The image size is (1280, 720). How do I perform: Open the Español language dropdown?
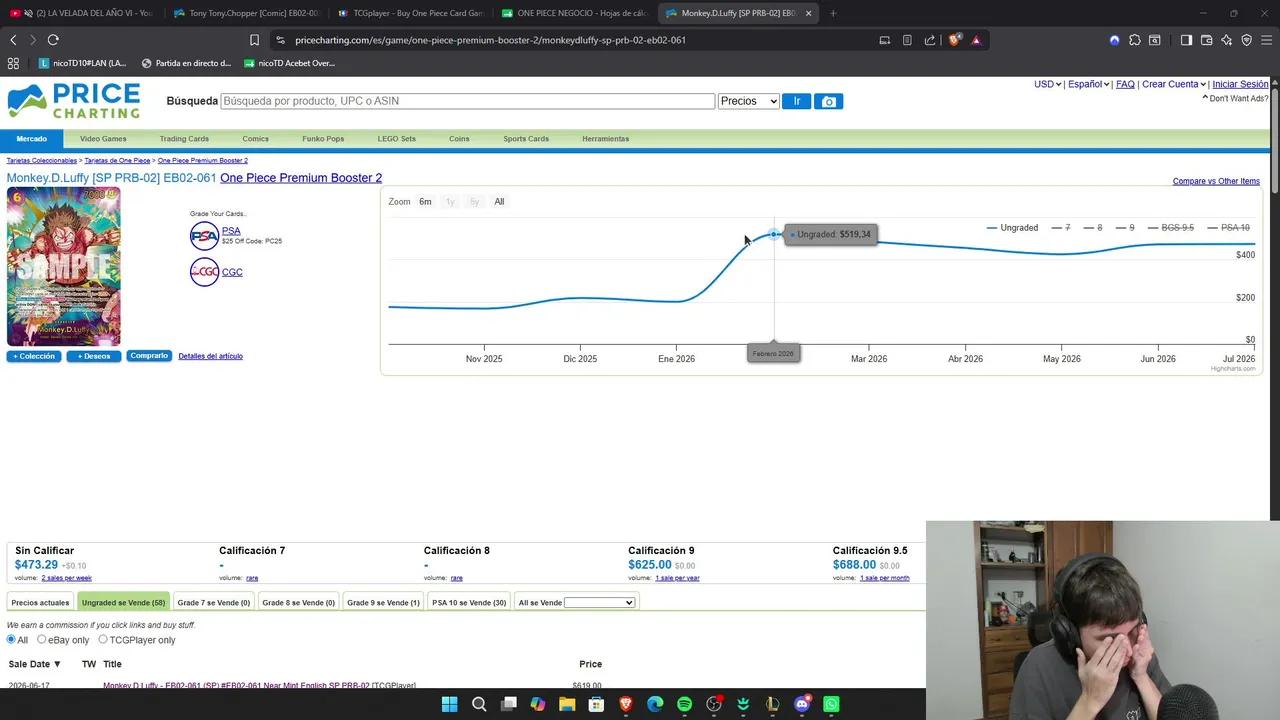click(1088, 84)
